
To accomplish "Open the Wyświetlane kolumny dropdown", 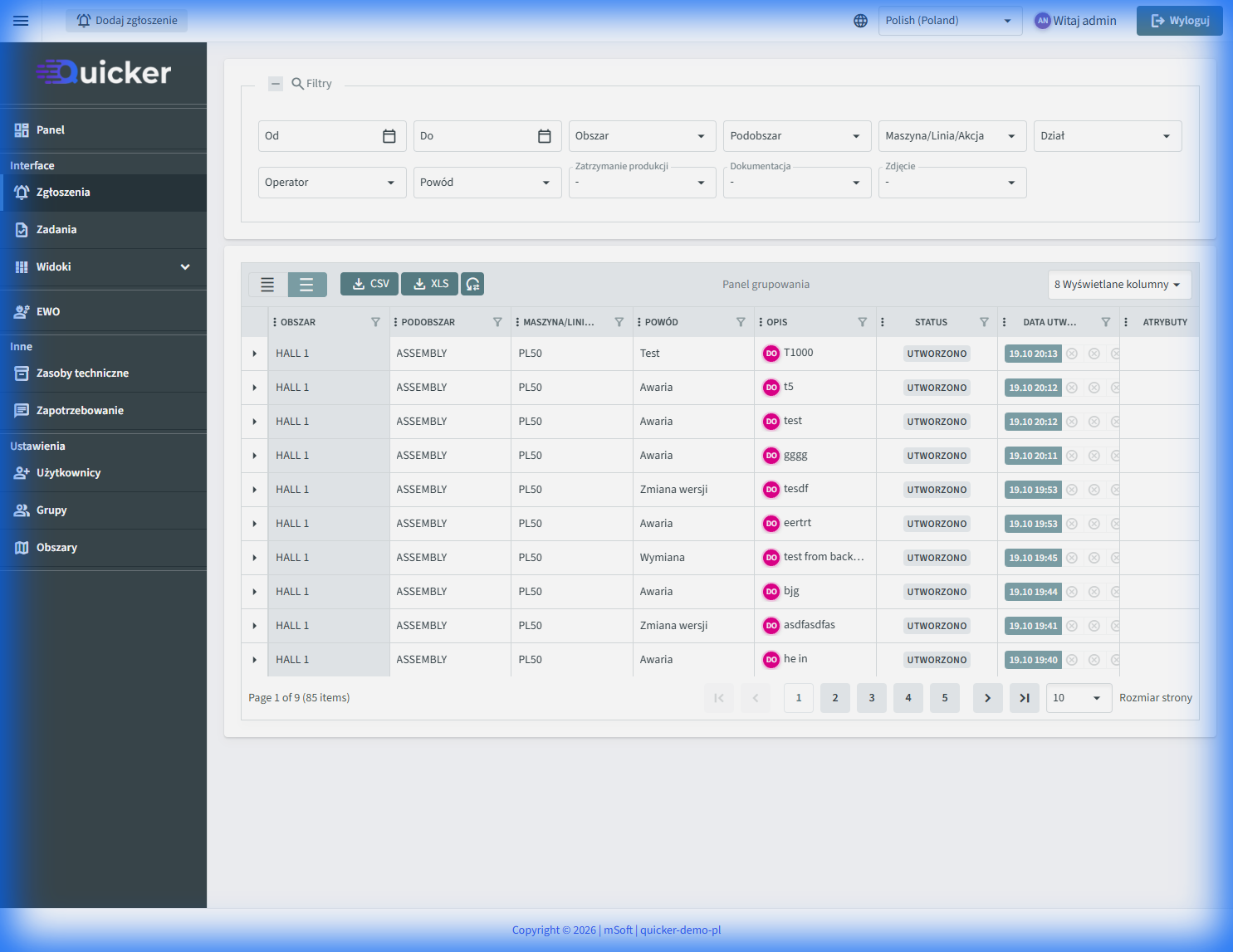I will [1118, 285].
